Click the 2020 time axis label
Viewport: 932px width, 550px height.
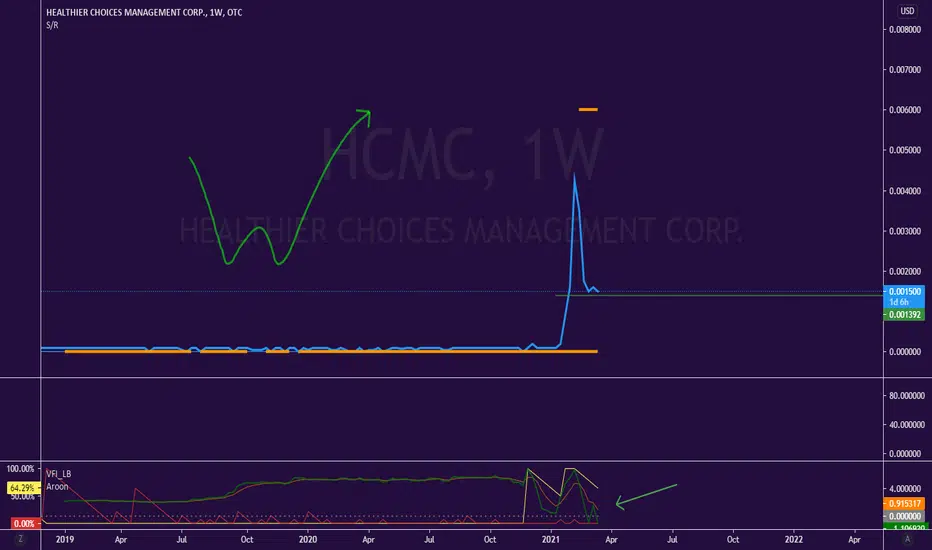point(308,539)
